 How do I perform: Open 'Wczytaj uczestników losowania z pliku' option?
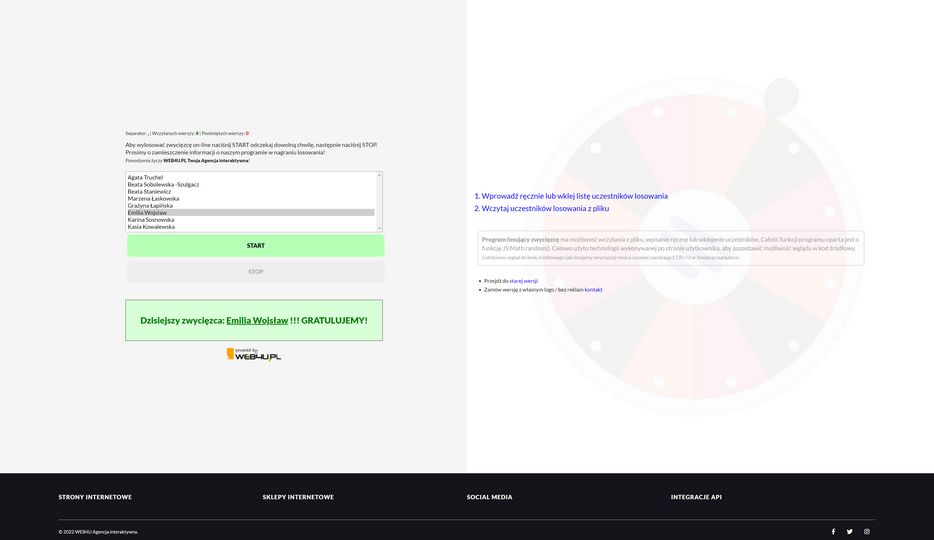click(545, 208)
